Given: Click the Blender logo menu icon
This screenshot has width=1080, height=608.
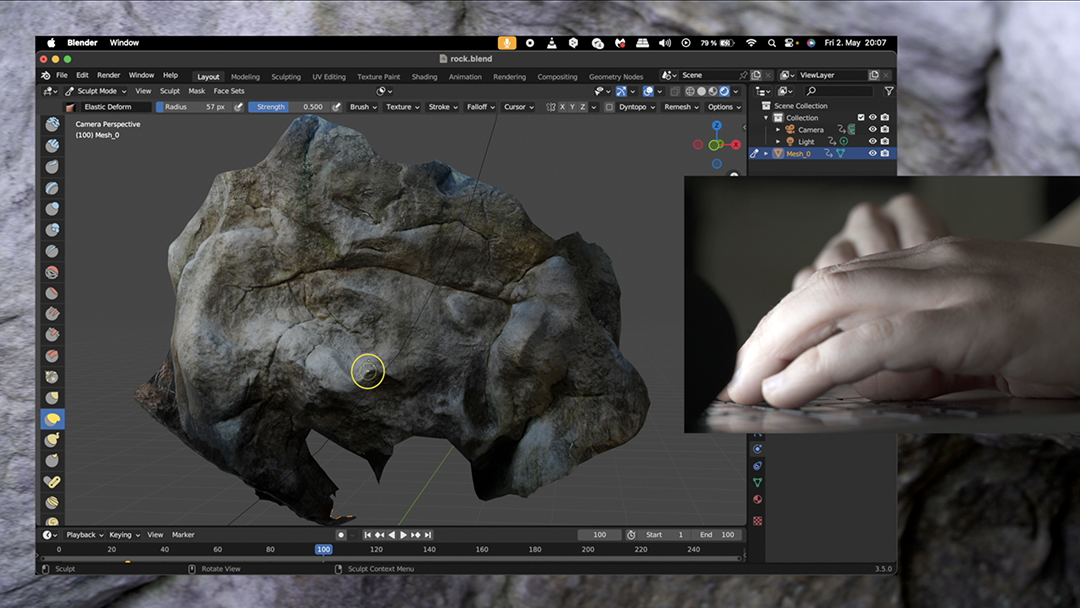Looking at the screenshot, I should click(46, 75).
